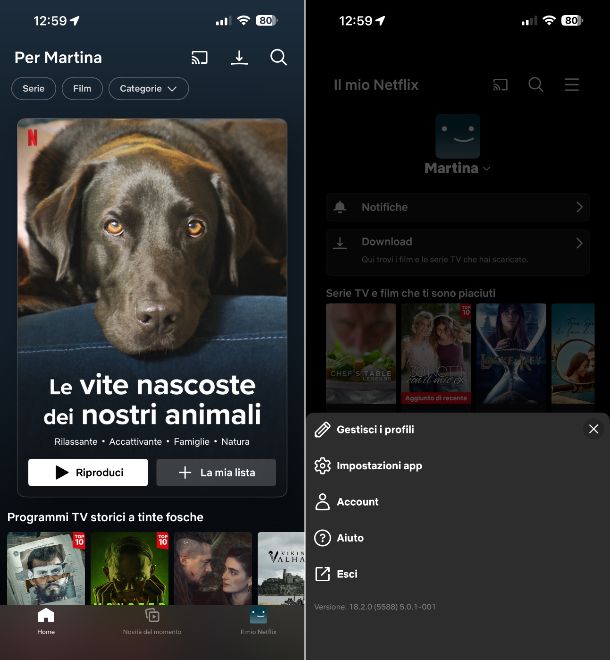Open downloads via arrow icon on home screen
Viewport: 610px width, 660px height.
[x=239, y=58]
